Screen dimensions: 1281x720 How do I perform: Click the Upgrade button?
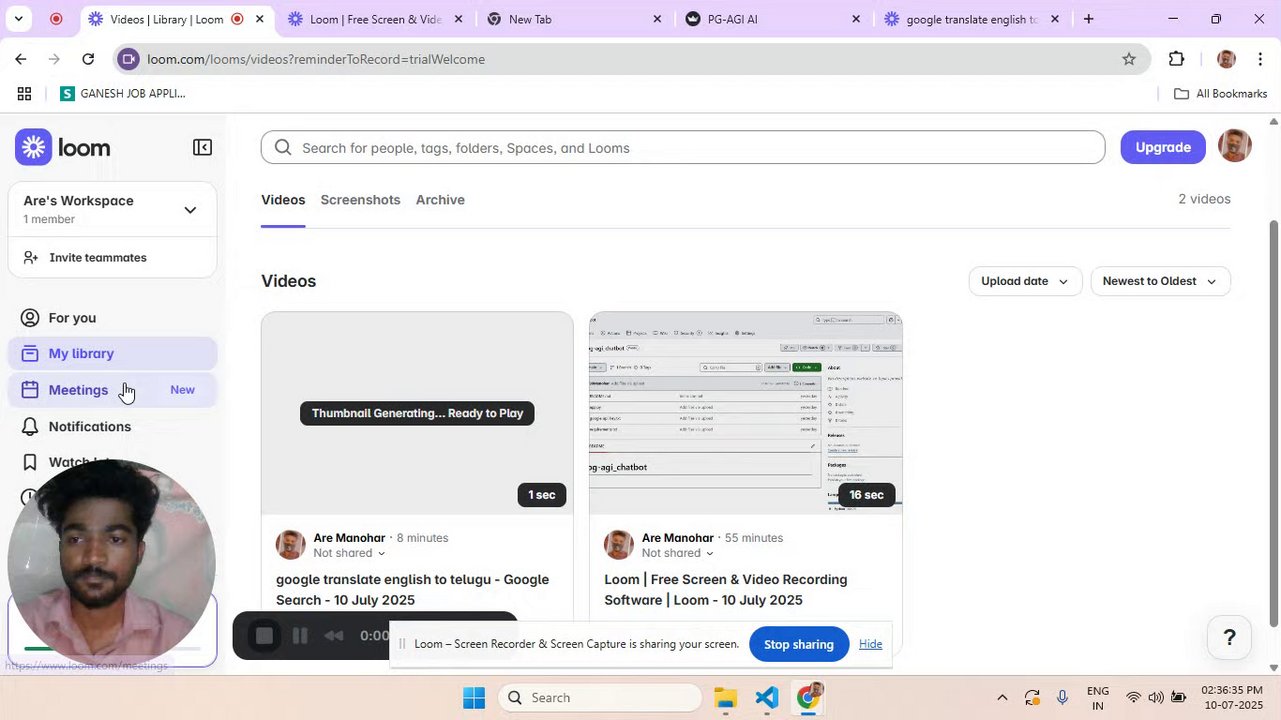pyautogui.click(x=1163, y=147)
